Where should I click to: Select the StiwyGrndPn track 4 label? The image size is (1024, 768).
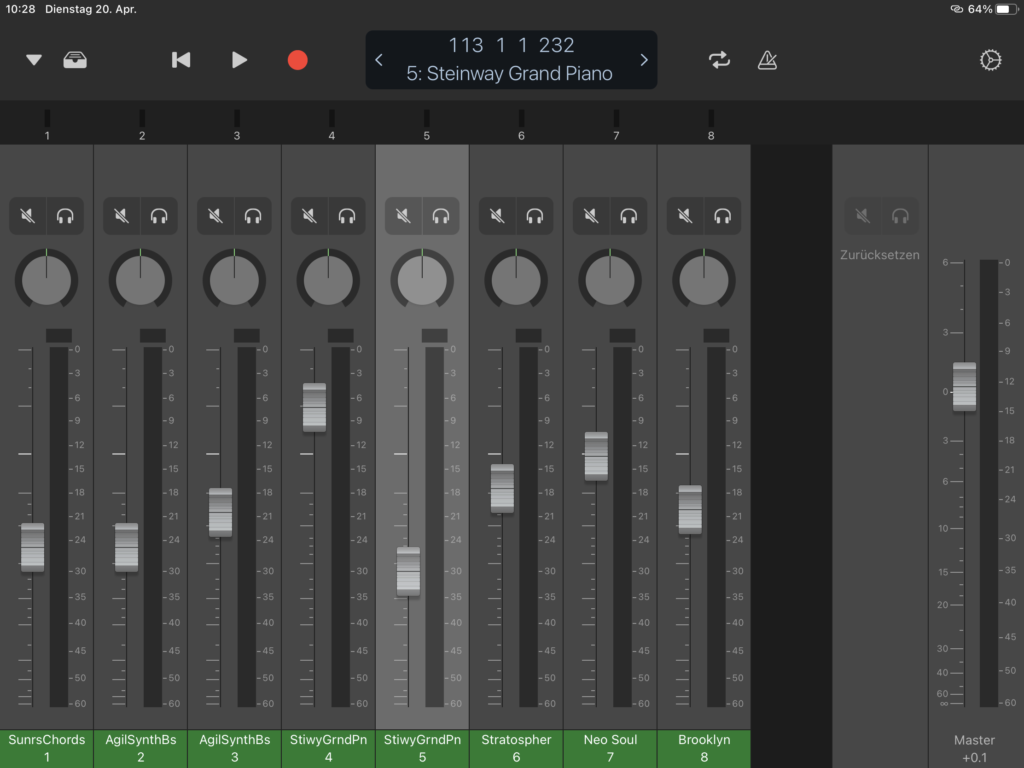click(329, 748)
